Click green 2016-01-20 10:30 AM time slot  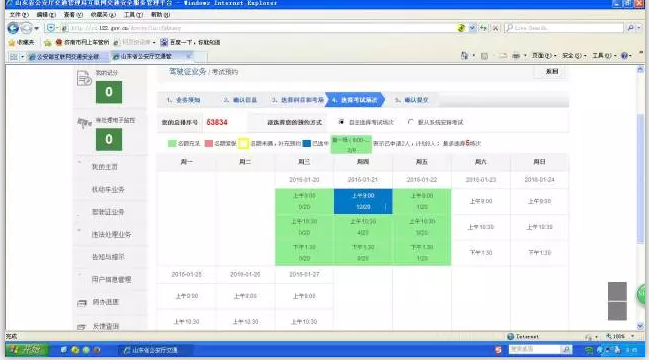pos(304,227)
